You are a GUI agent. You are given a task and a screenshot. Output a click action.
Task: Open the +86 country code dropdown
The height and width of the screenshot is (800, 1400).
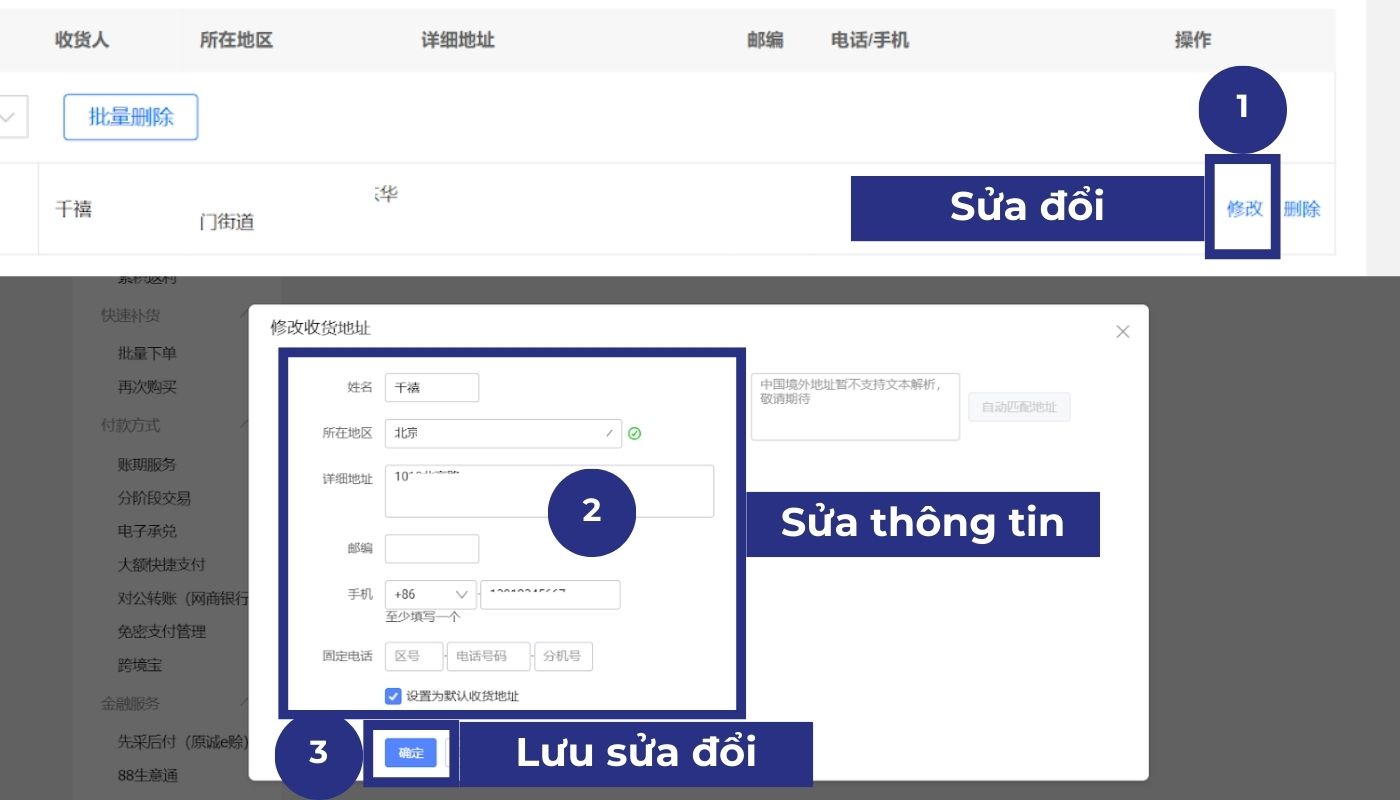click(430, 594)
